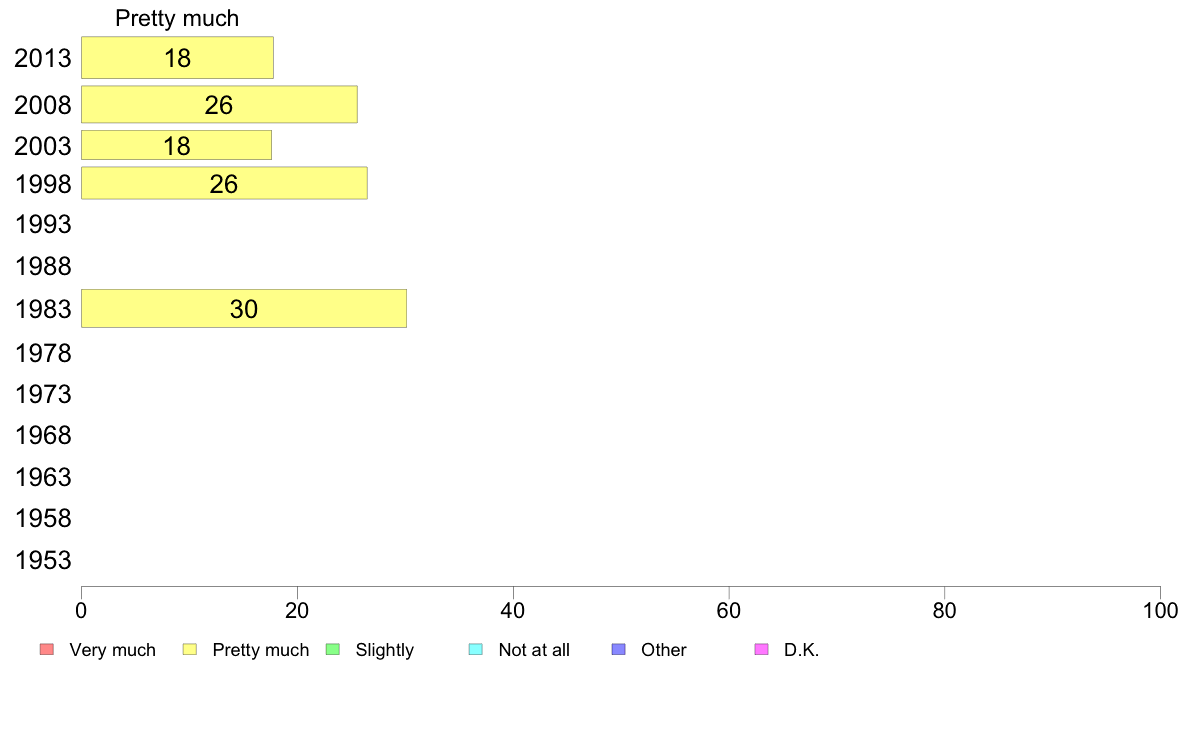Click the Slightly legend text

[385, 650]
